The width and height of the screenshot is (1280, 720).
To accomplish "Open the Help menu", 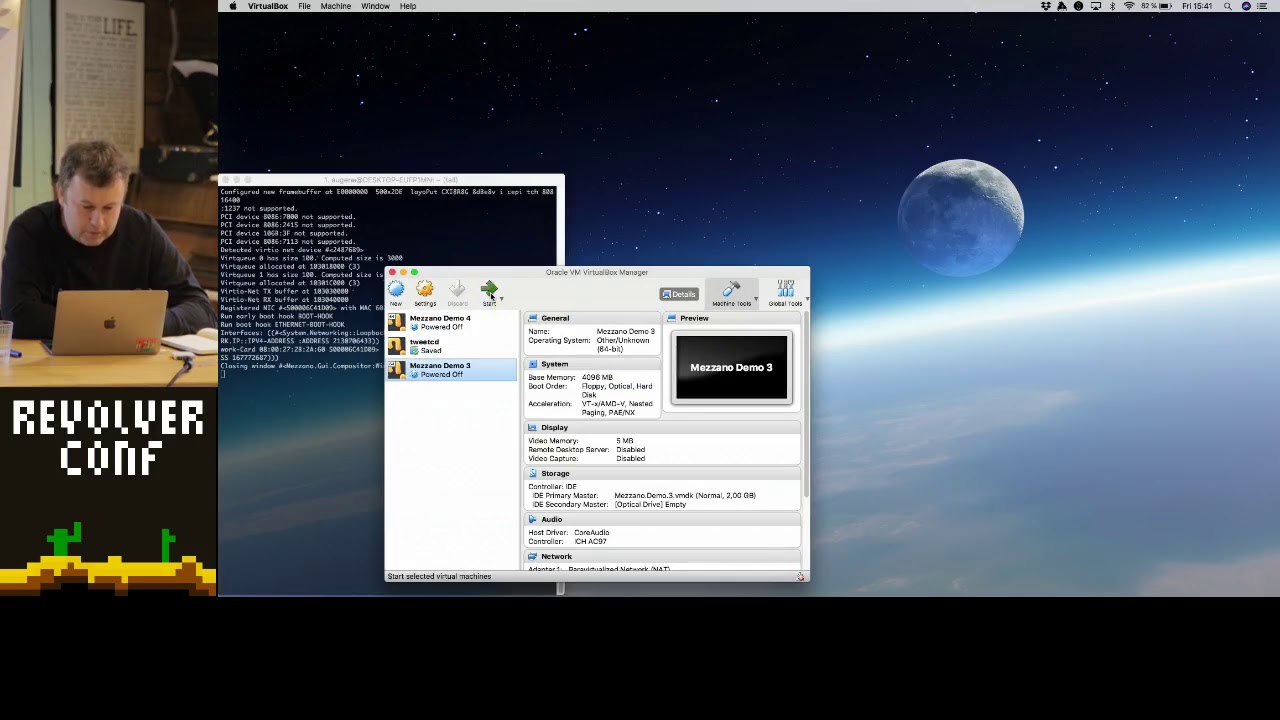I will point(408,6).
